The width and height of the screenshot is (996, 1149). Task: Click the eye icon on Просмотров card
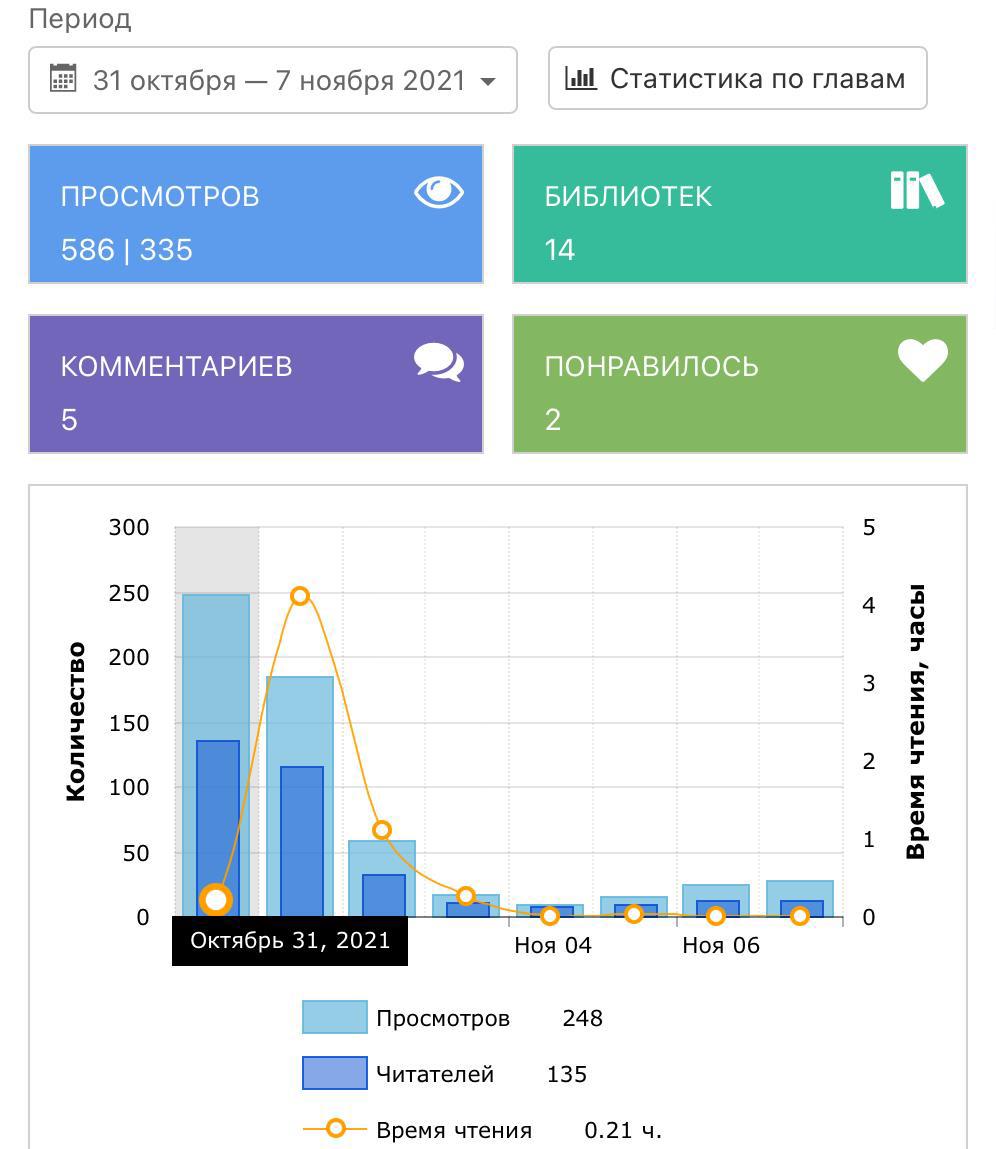coord(439,192)
